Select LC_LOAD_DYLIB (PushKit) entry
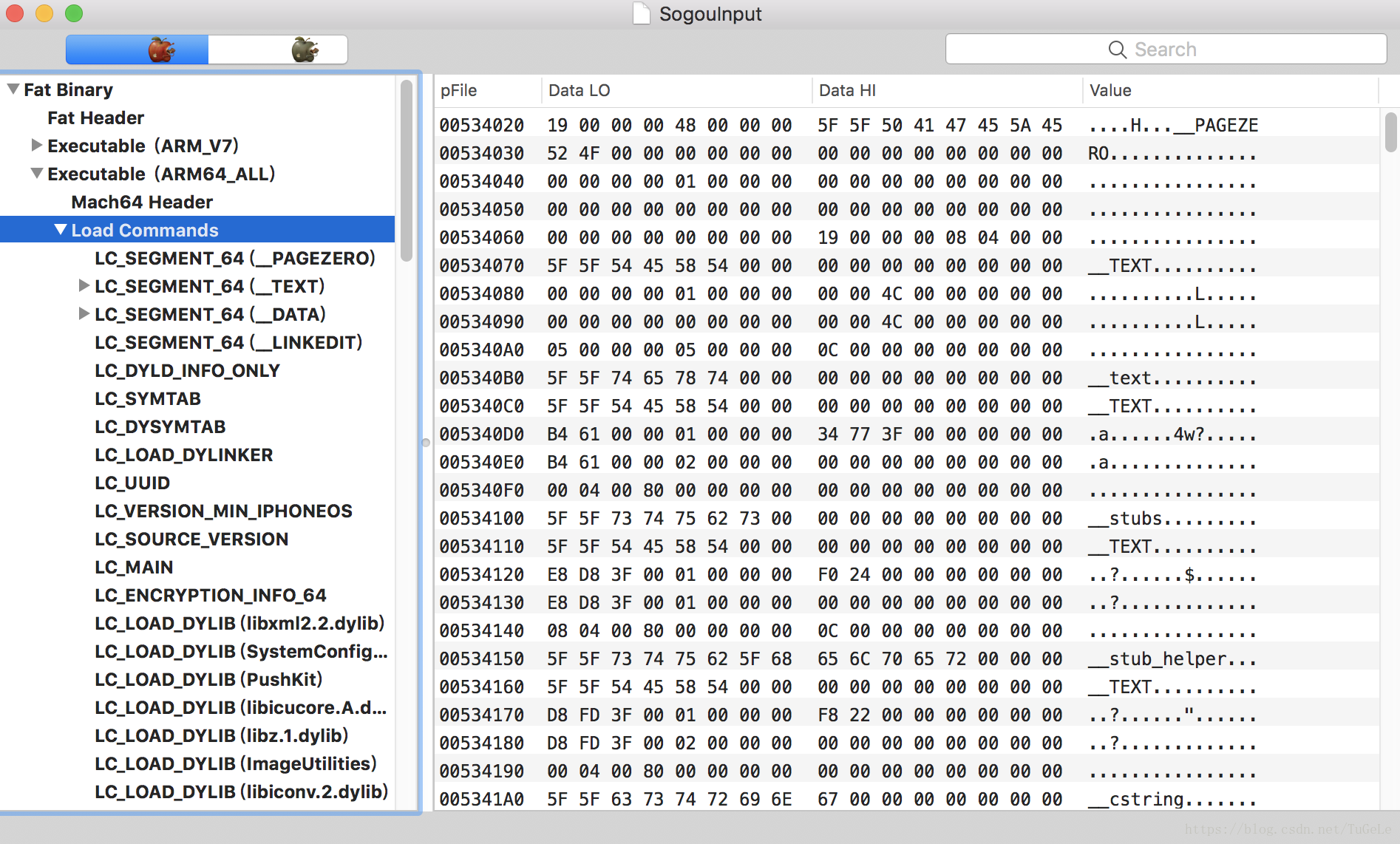Image resolution: width=1400 pixels, height=844 pixels. (208, 679)
